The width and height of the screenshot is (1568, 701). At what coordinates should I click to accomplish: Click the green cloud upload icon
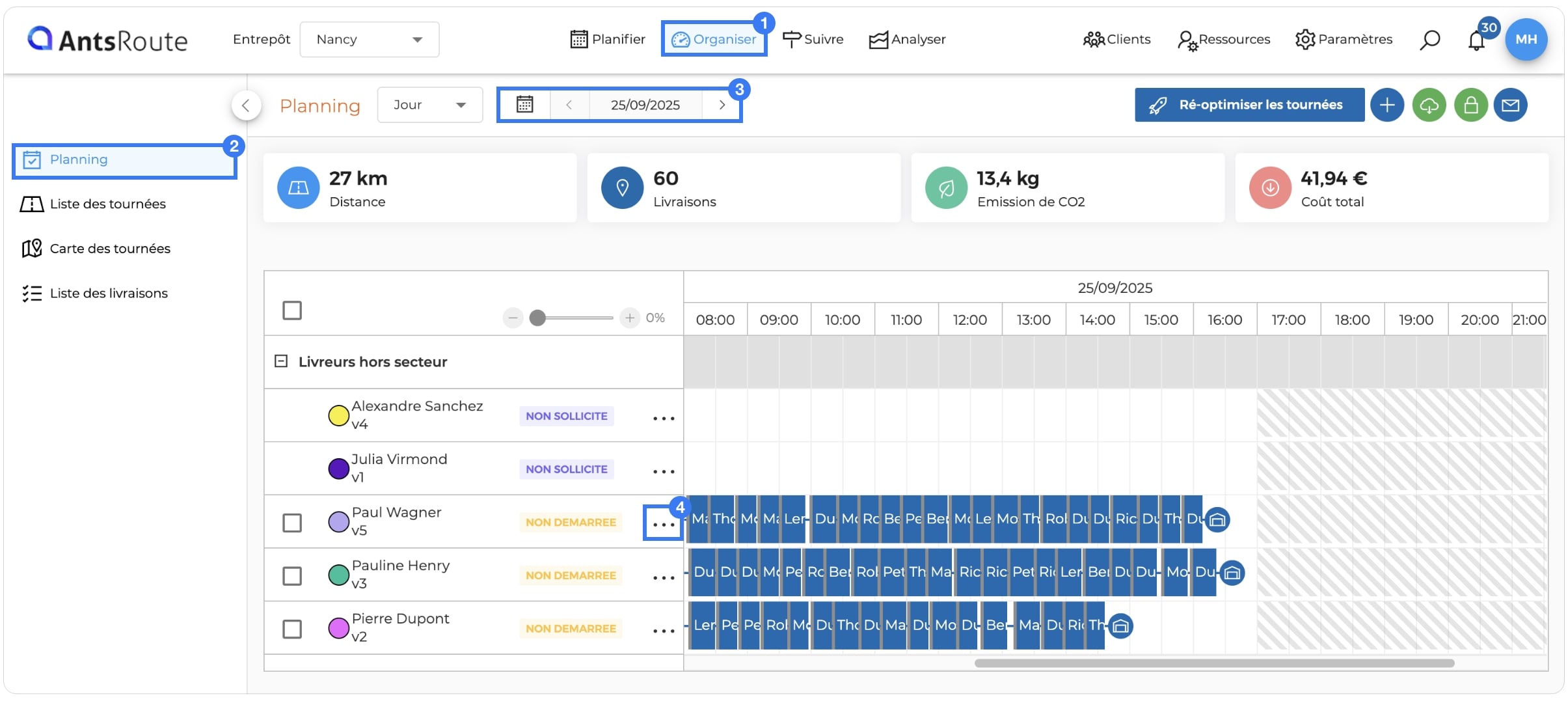(1429, 105)
